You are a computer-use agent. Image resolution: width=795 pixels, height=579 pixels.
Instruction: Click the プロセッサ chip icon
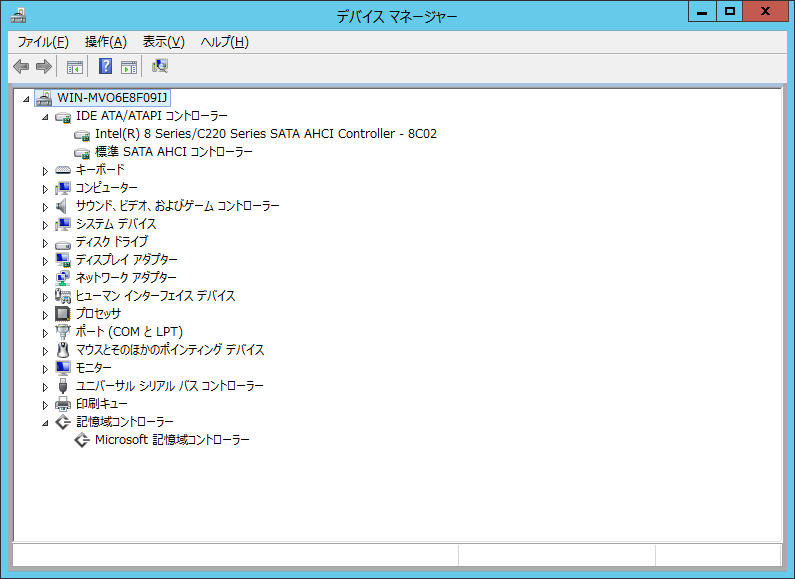click(x=62, y=314)
